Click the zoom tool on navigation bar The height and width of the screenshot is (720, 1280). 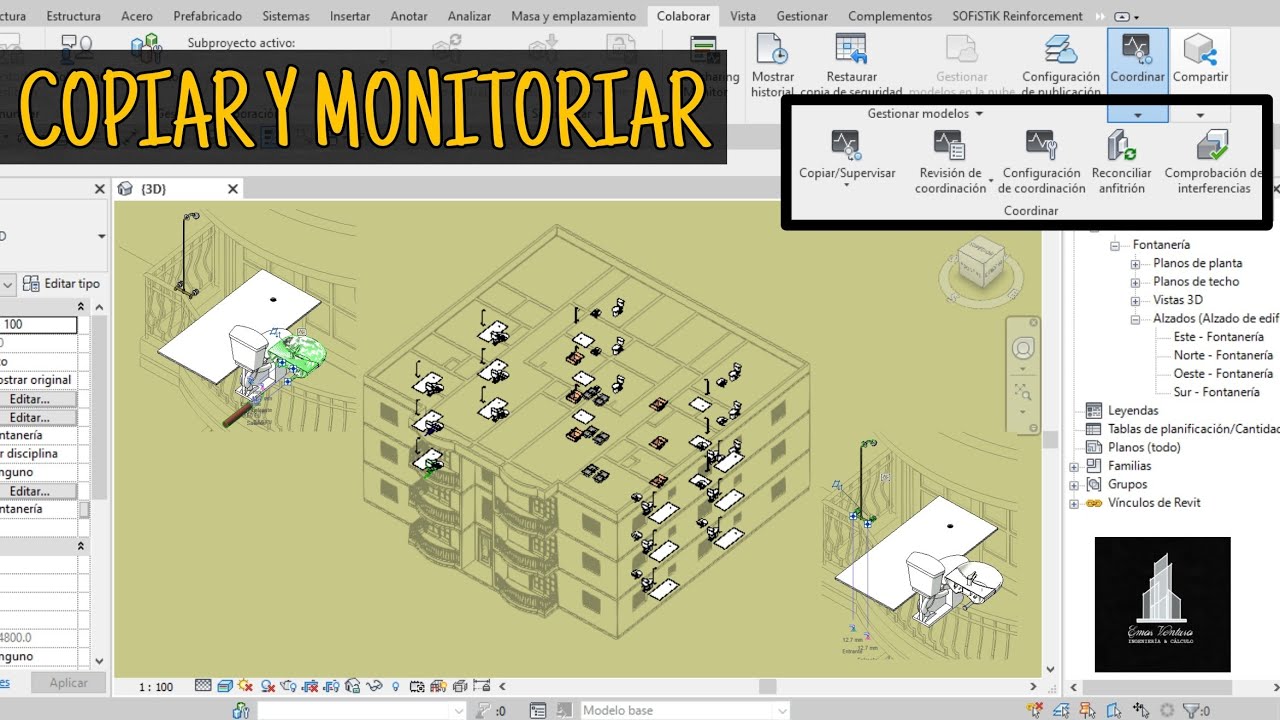pos(1022,391)
